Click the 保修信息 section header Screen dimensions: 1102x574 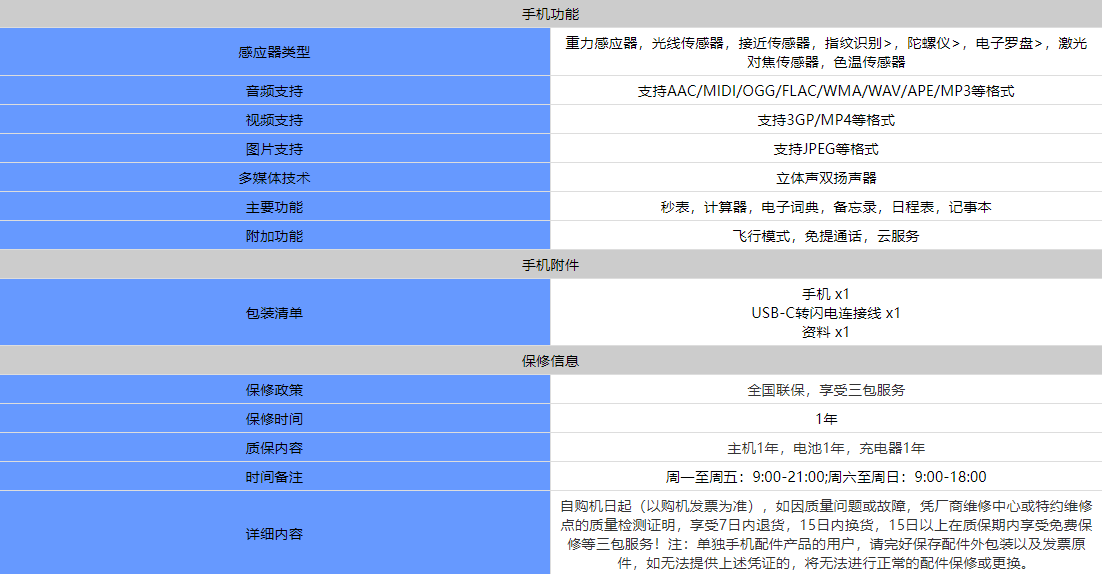pos(550,360)
